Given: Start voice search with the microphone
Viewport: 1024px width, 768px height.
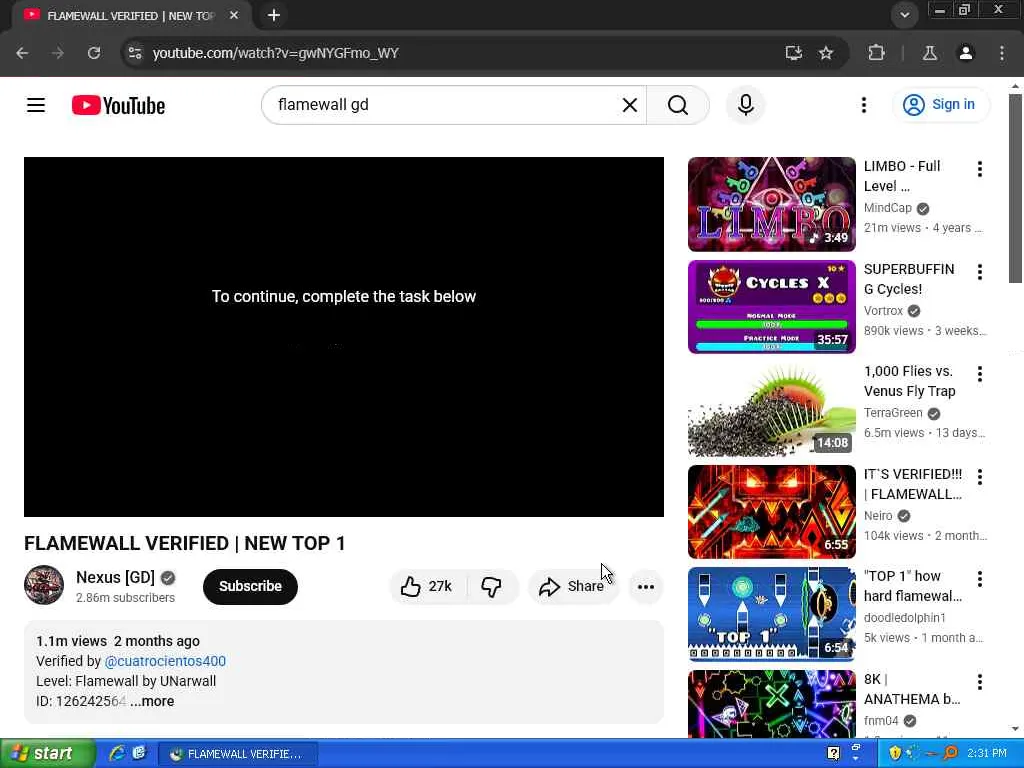Looking at the screenshot, I should (746, 104).
